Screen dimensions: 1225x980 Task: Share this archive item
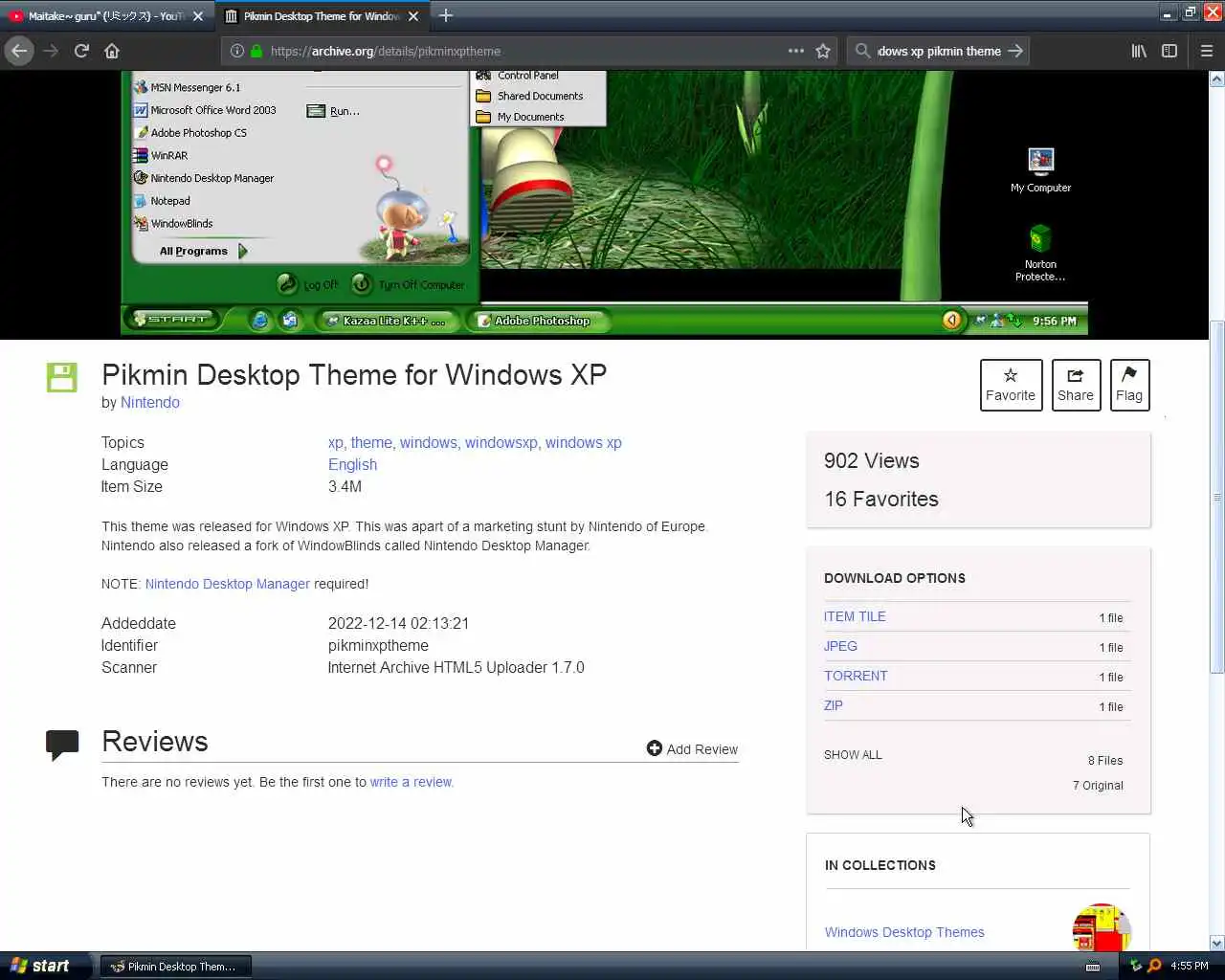coord(1076,385)
